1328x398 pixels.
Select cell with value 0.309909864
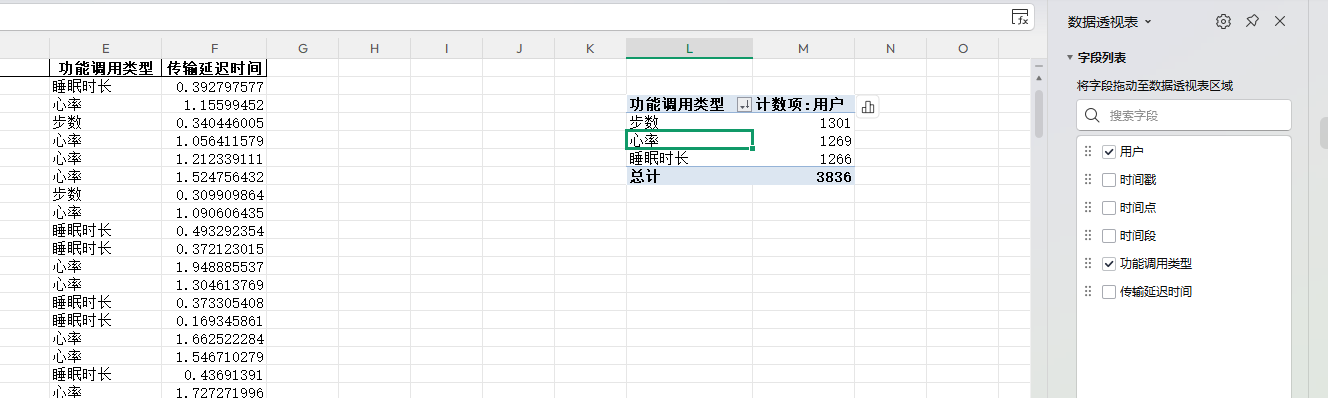(213, 194)
